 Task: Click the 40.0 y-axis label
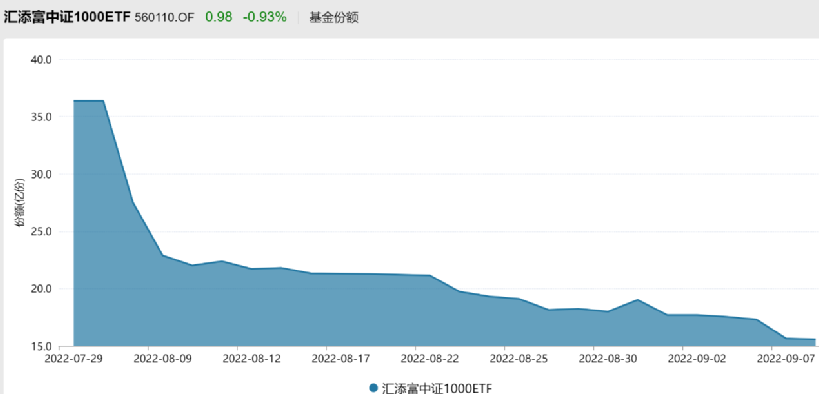click(x=42, y=60)
